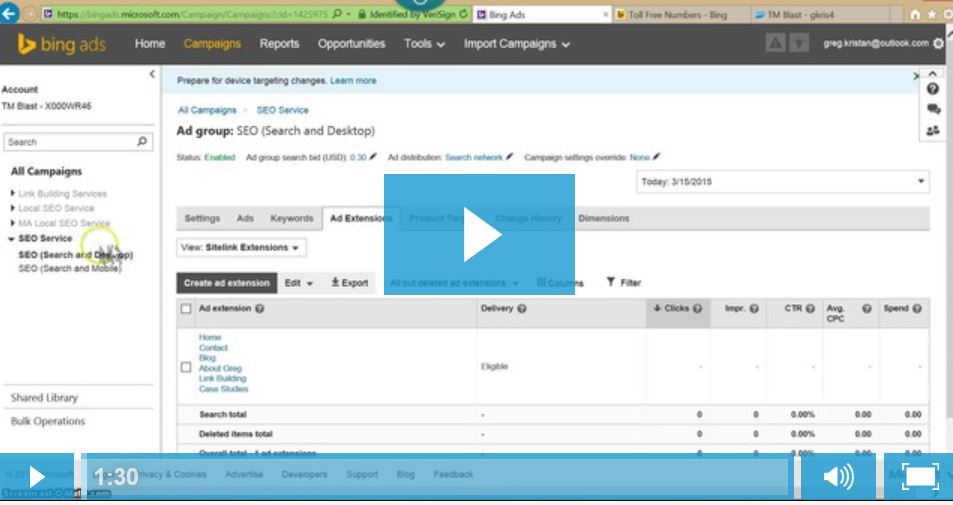Image resolution: width=953 pixels, height=505 pixels.
Task: Click the sidebar search magnifier icon
Action: 142,142
